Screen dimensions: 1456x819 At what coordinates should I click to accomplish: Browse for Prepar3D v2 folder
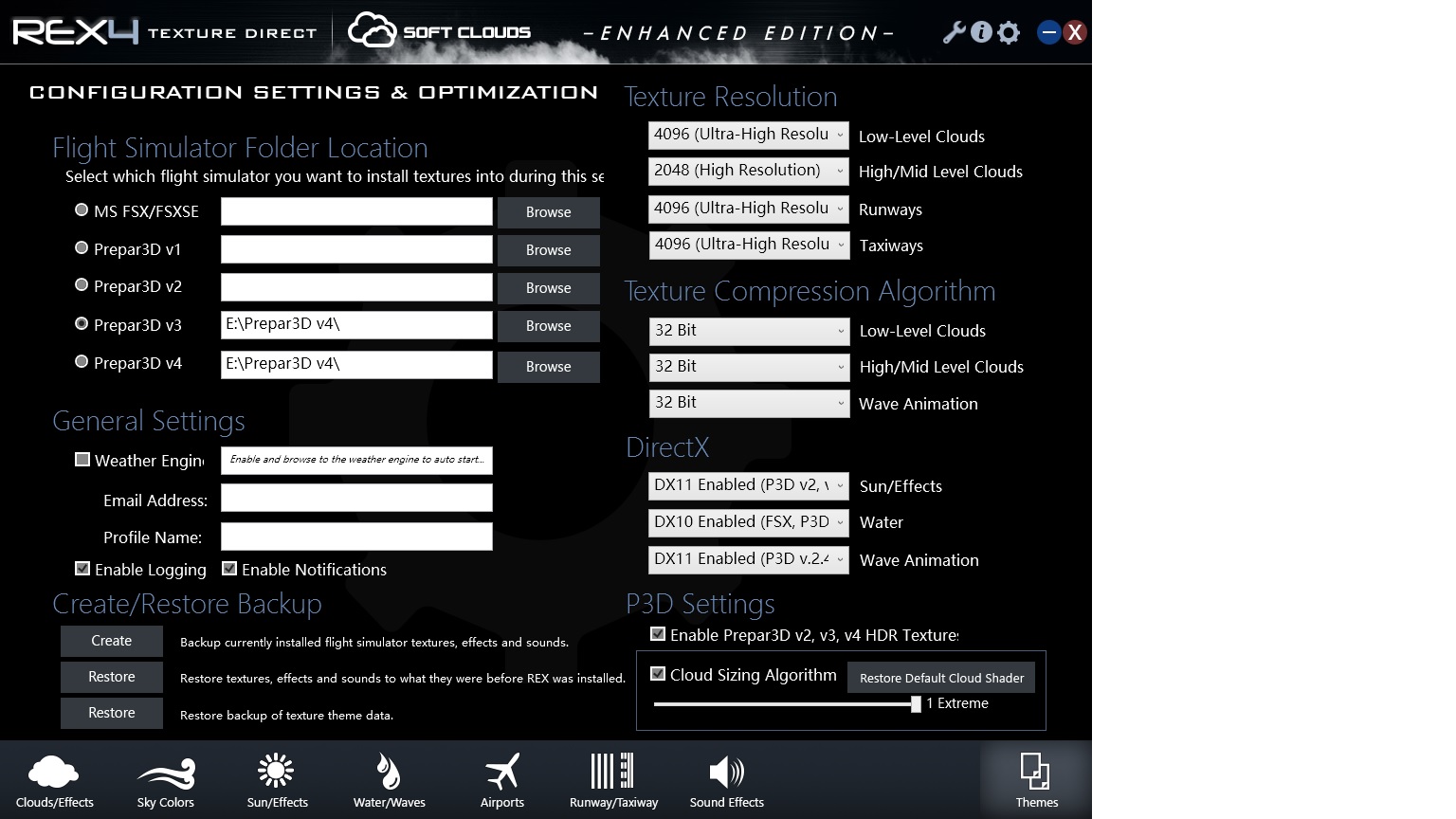tap(549, 288)
